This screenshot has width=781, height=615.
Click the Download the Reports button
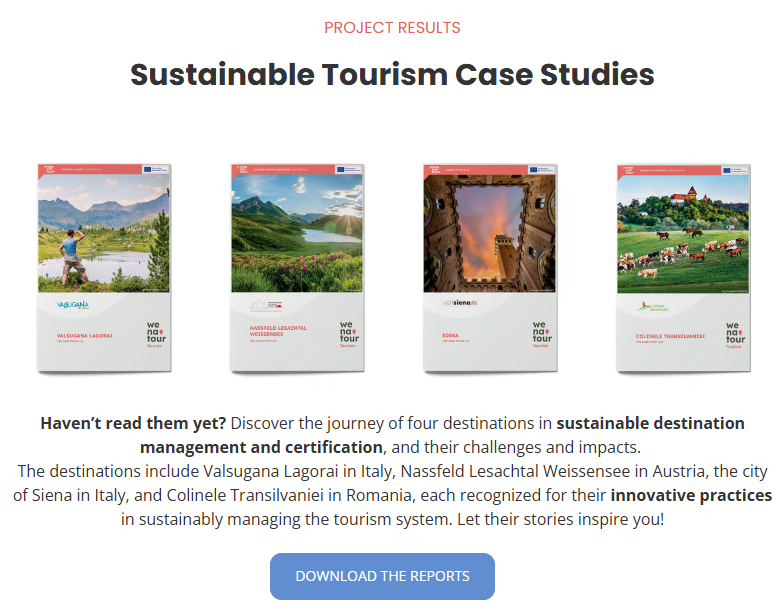tap(382, 576)
